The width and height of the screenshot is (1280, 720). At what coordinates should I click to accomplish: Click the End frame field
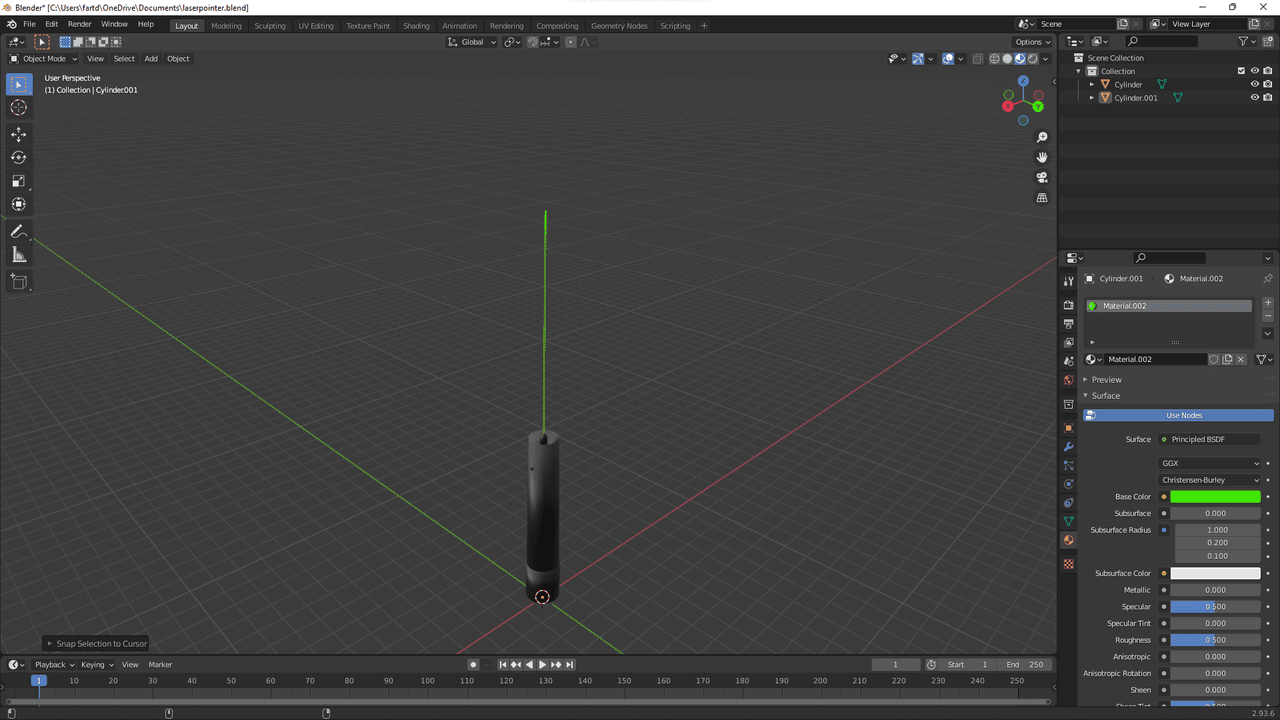point(1025,665)
